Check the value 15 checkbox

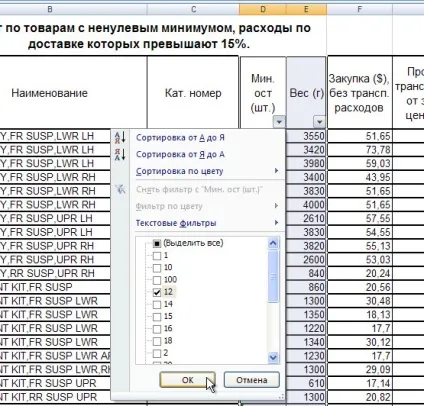(157, 317)
